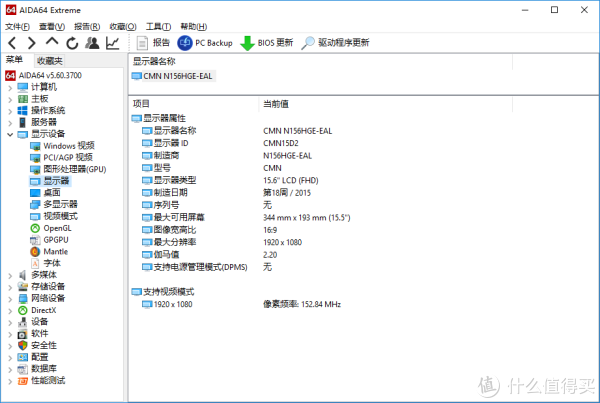
Task: Click the 显示器名称 column header
Action: 321,61
